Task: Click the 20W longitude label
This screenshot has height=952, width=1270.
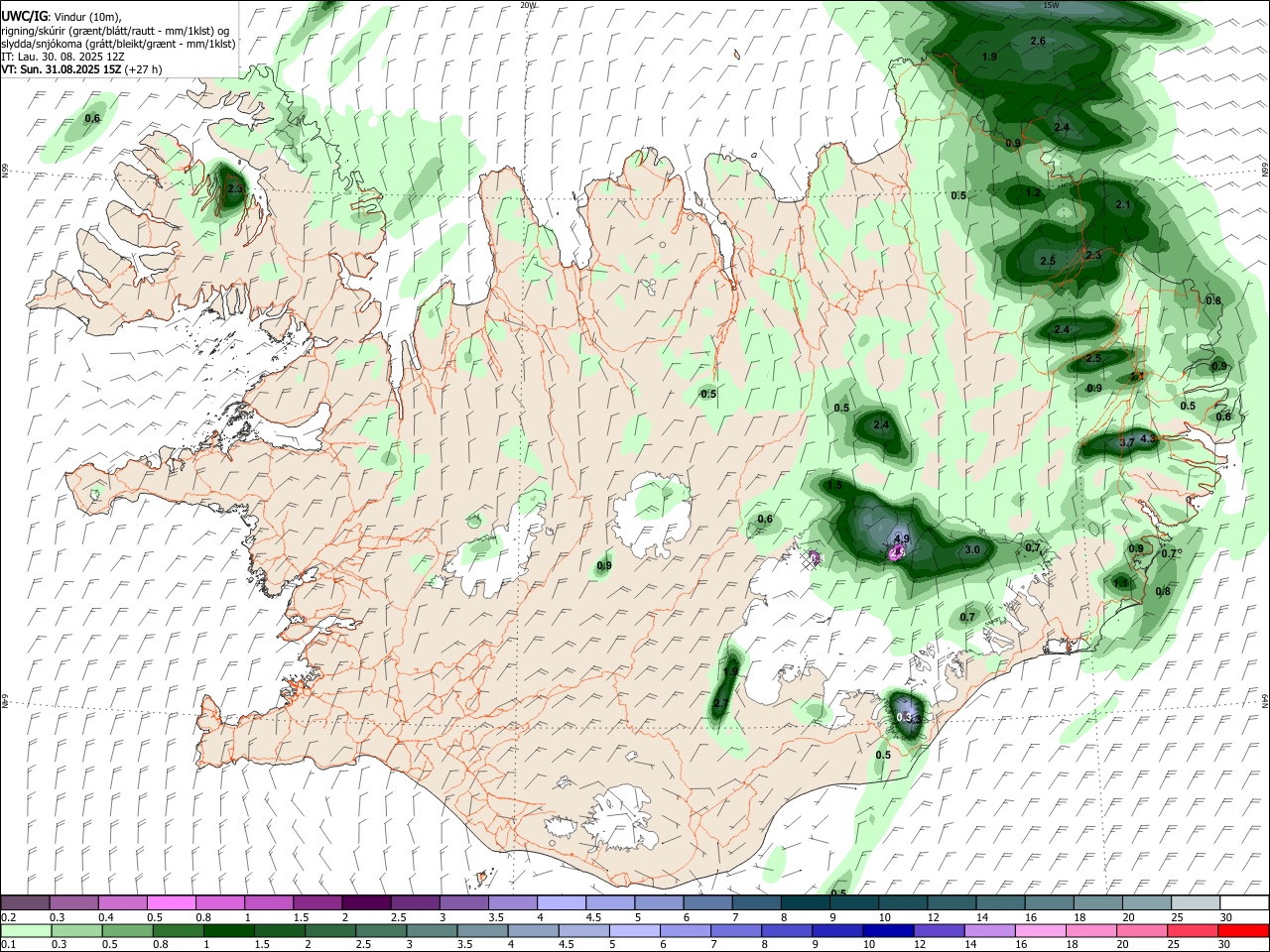Action: pyautogui.click(x=528, y=5)
